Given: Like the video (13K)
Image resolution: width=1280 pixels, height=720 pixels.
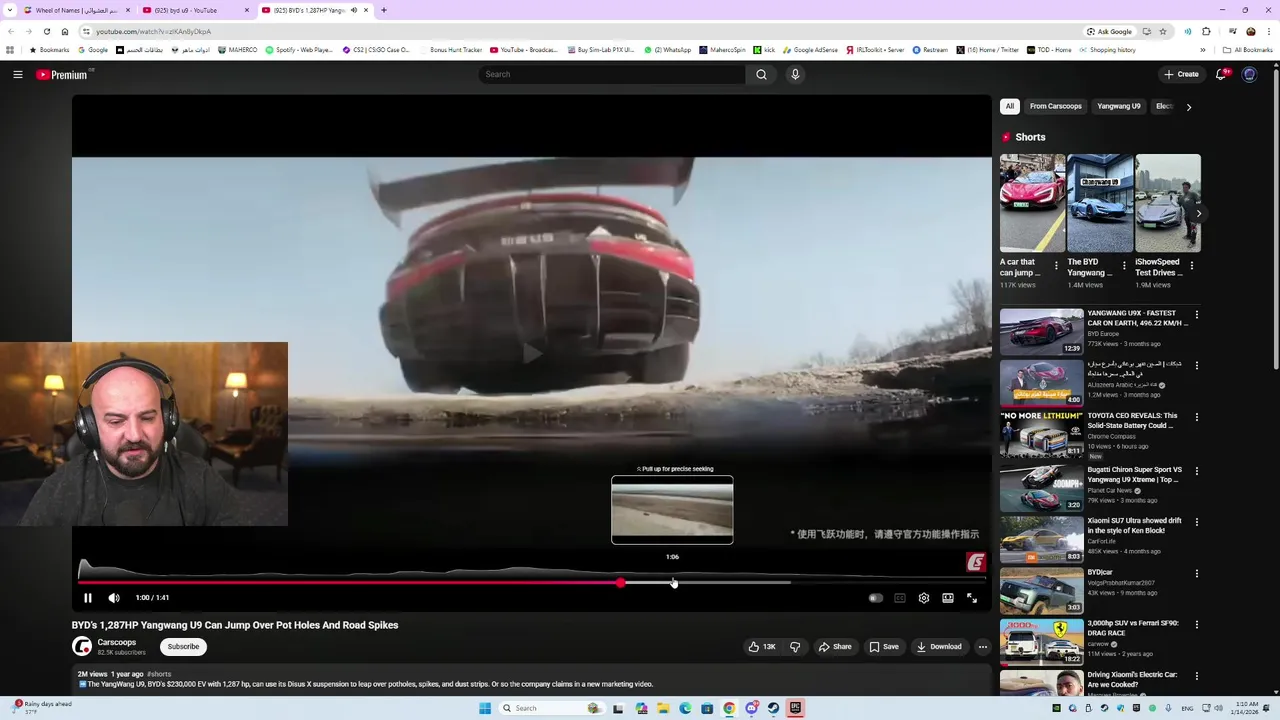Looking at the screenshot, I should pos(762,647).
